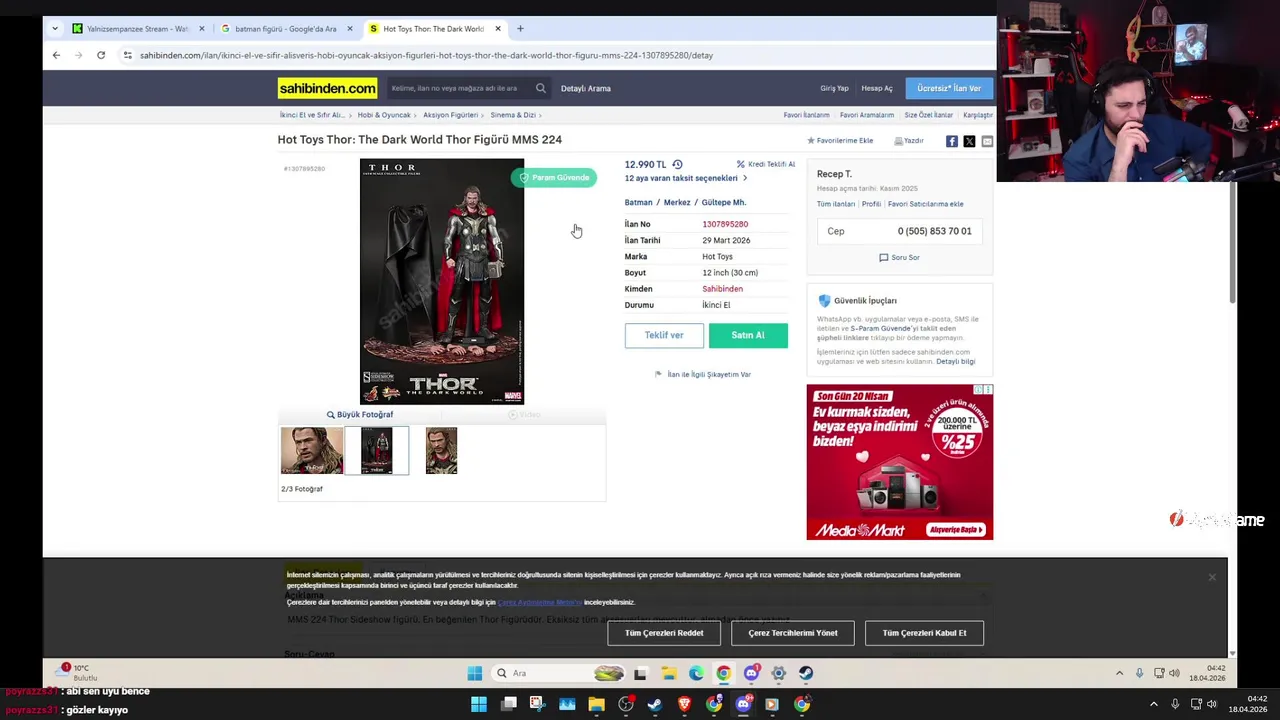1280x720 pixels.
Task: Open site information icon in address bar
Action: (x=127, y=55)
